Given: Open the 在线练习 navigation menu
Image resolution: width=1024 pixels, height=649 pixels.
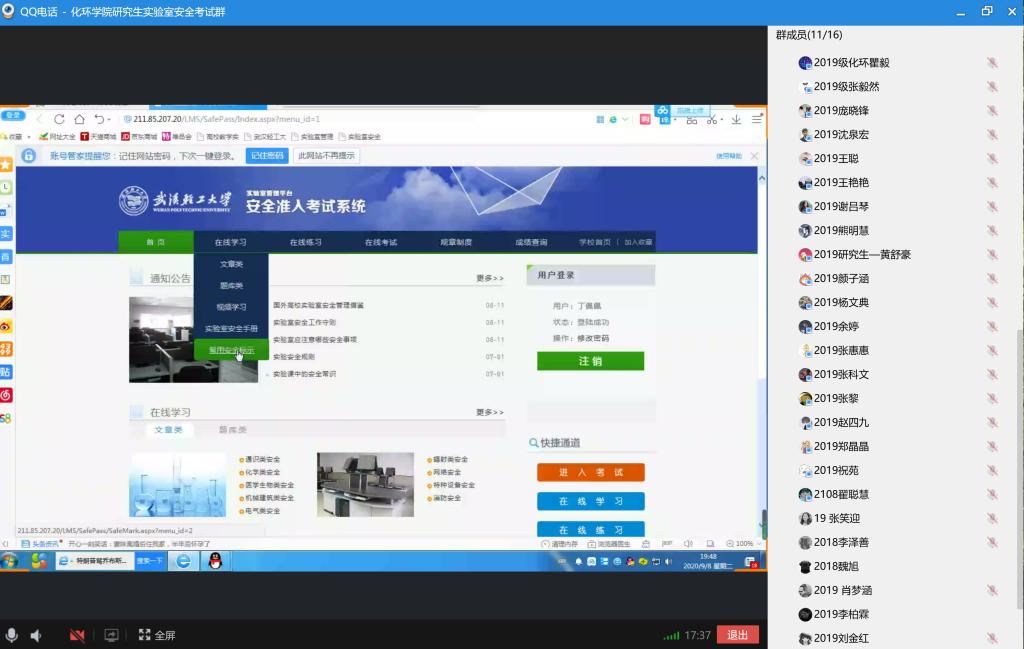Looking at the screenshot, I should pos(306,242).
